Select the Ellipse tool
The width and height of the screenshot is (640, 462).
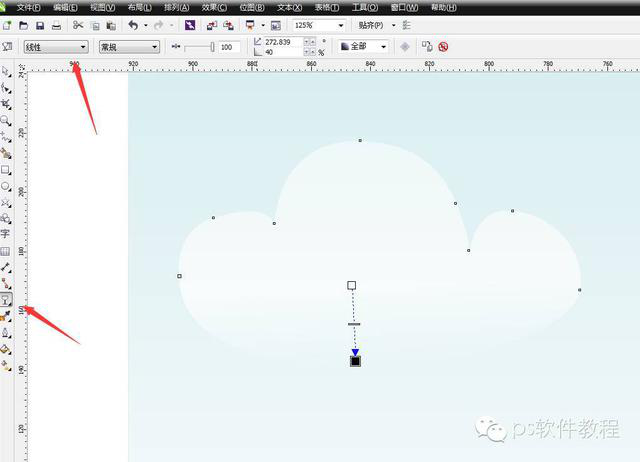click(6, 187)
